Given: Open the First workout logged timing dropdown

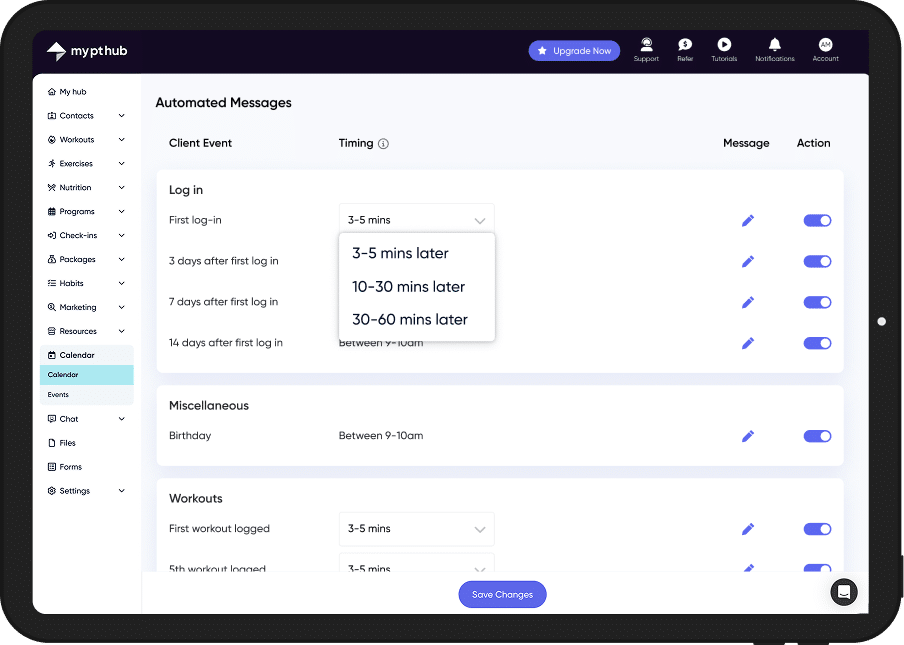Looking at the screenshot, I should [416, 529].
